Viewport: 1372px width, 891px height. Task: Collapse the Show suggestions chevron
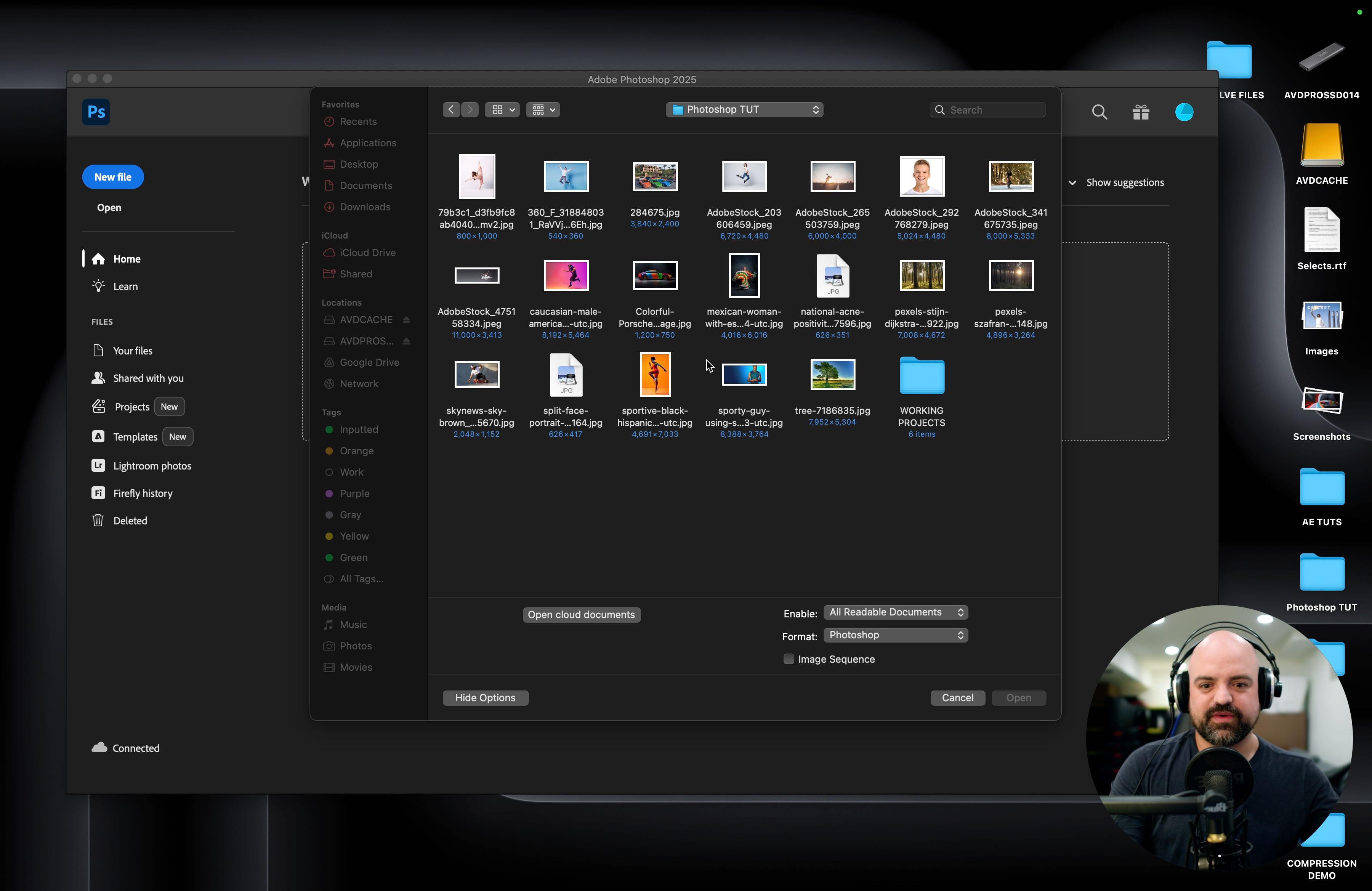1072,183
